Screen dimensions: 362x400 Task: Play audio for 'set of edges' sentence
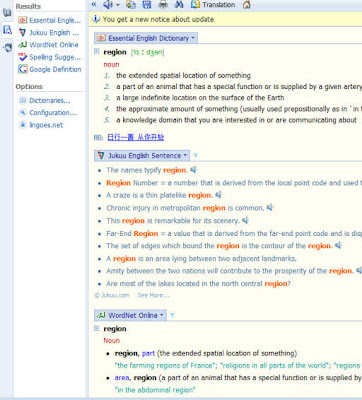tap(338, 246)
